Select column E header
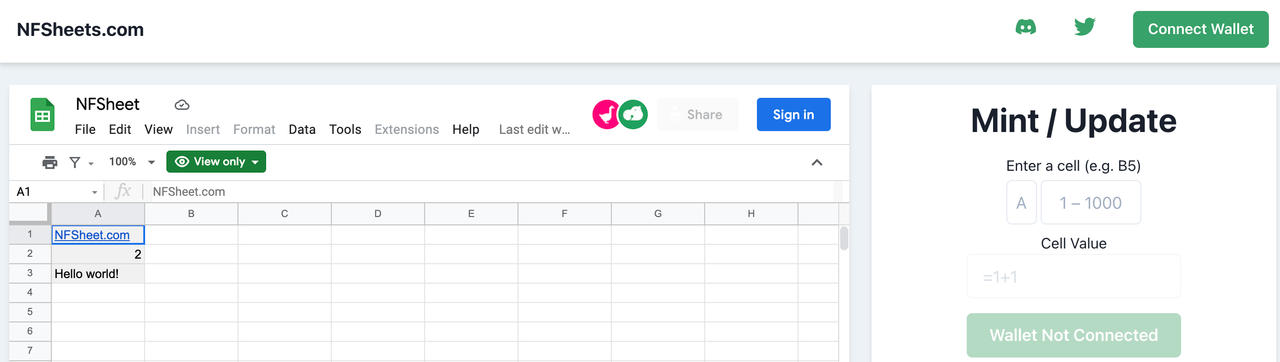This screenshot has width=1280, height=362. coord(471,214)
